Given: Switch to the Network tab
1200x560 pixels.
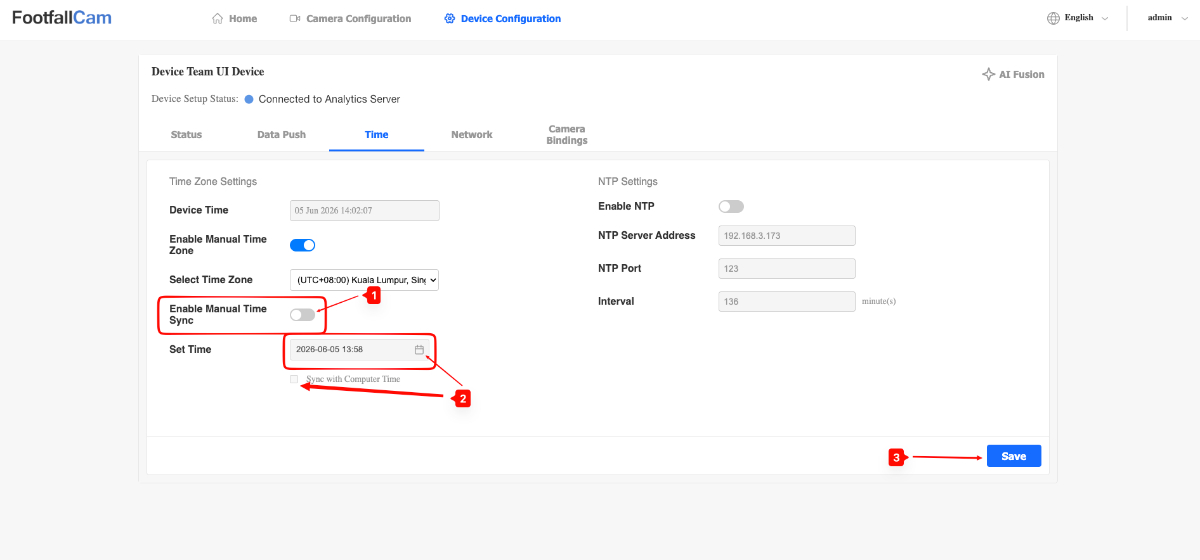Looking at the screenshot, I should coord(471,134).
